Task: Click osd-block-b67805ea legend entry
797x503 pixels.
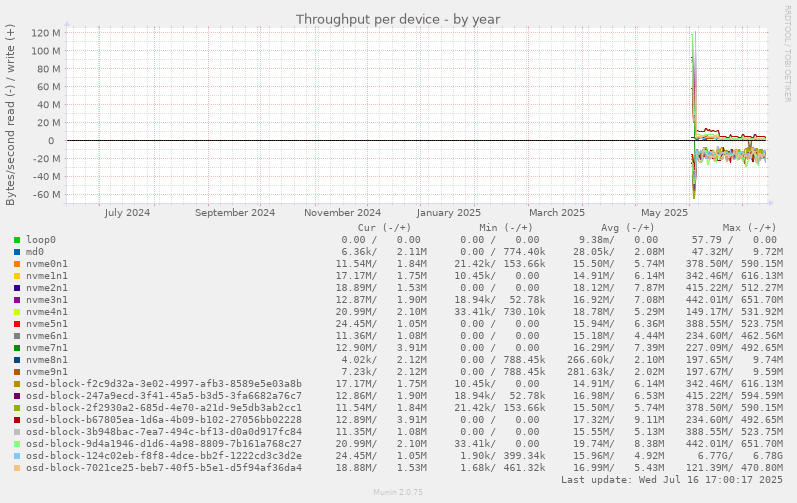Action: [164, 420]
